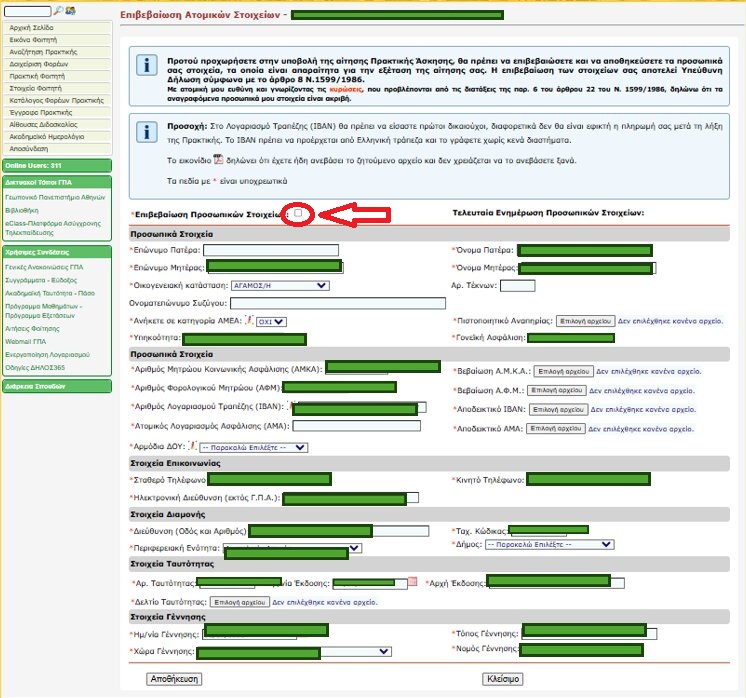
Task: Click the Επώνυμο Πατέρα text field
Action: click(x=270, y=249)
